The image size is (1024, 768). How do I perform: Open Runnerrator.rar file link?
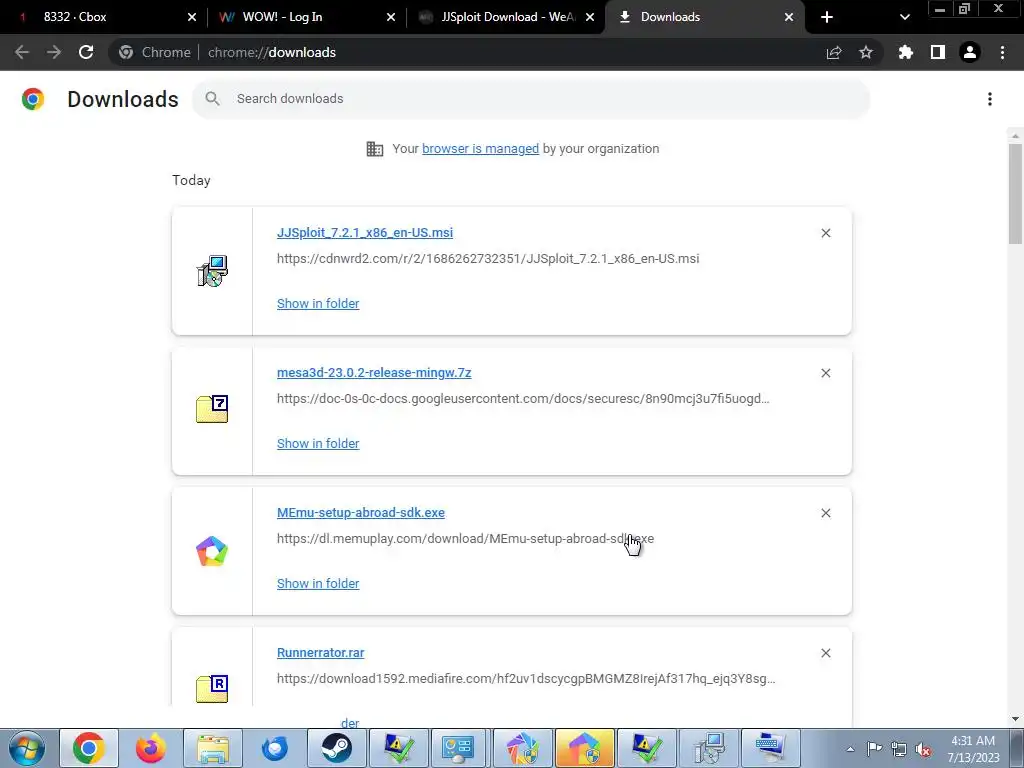coord(321,653)
